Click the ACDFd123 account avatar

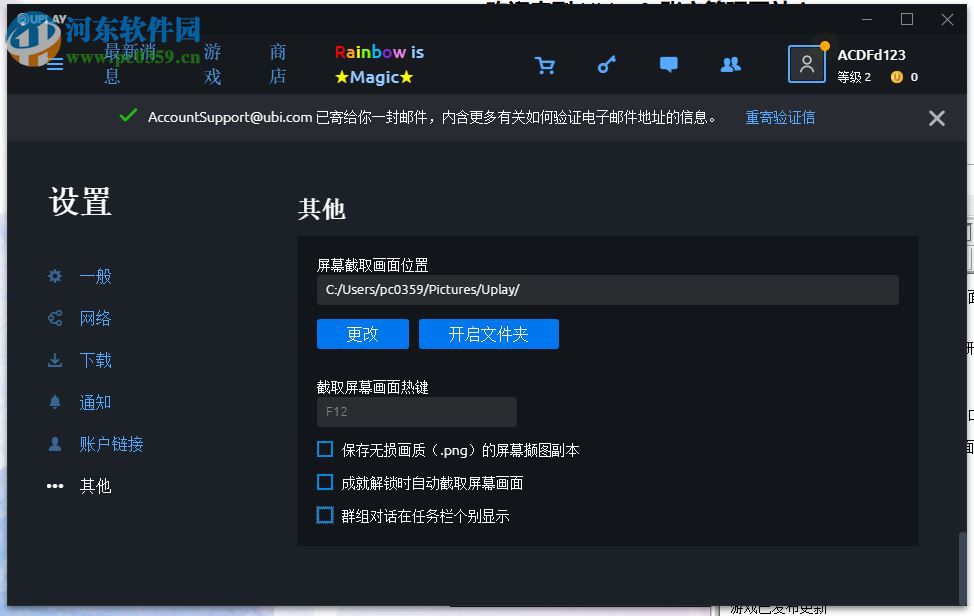807,64
